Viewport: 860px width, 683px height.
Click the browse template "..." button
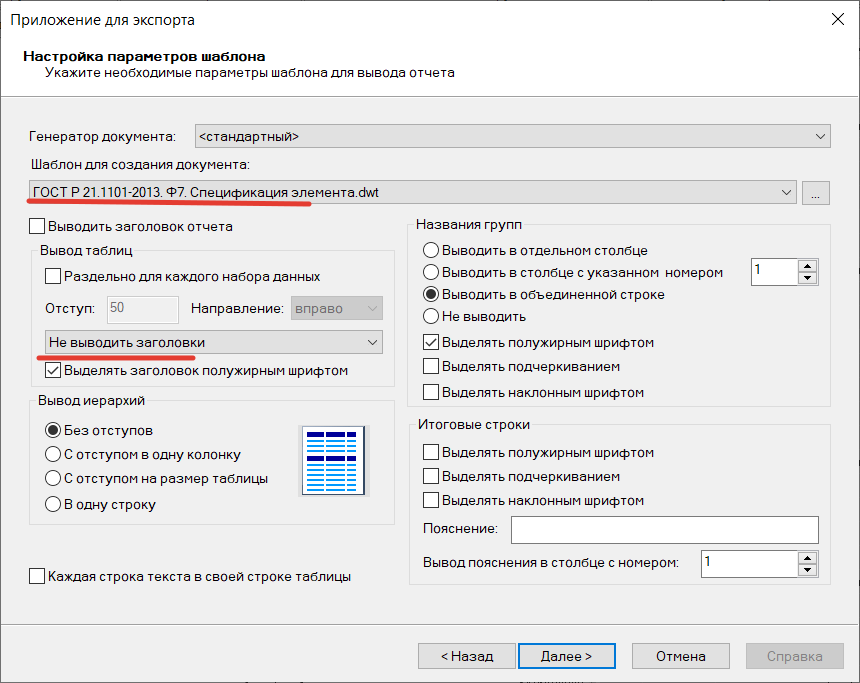click(815, 194)
